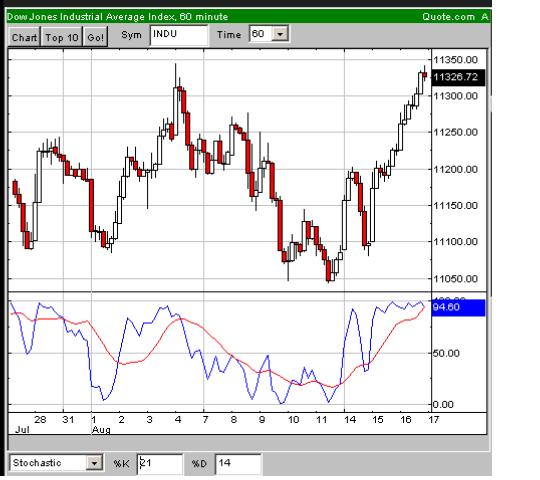The height and width of the screenshot is (480, 540).
Task: Click the 0.00 stochastic axis label
Action: 443,404
